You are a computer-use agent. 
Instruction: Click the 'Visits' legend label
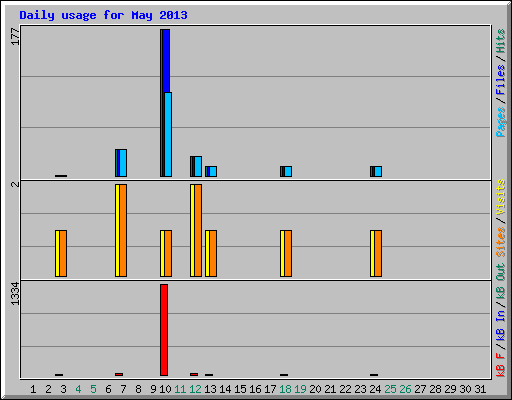tap(501, 197)
